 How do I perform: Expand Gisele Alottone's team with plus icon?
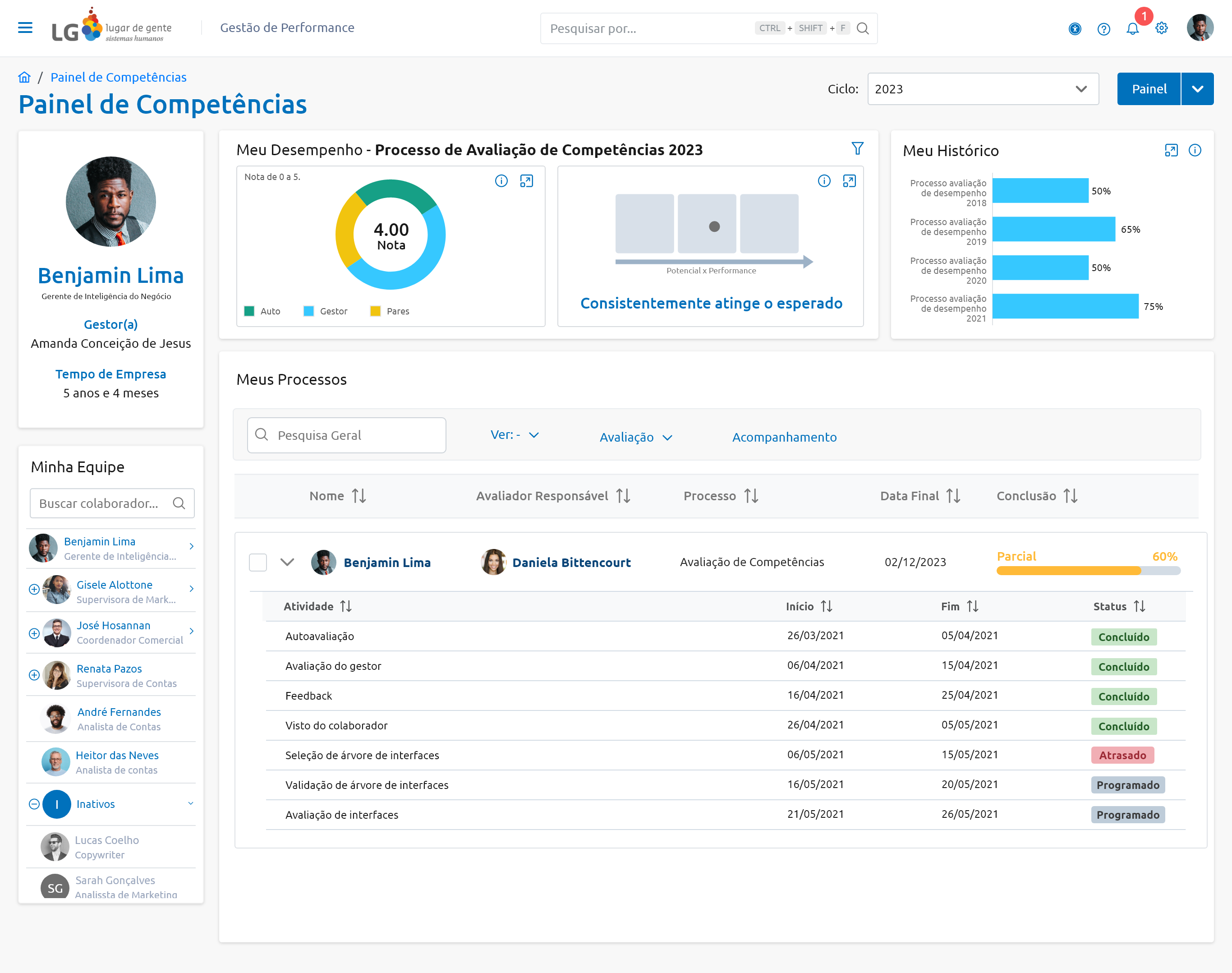tap(34, 589)
